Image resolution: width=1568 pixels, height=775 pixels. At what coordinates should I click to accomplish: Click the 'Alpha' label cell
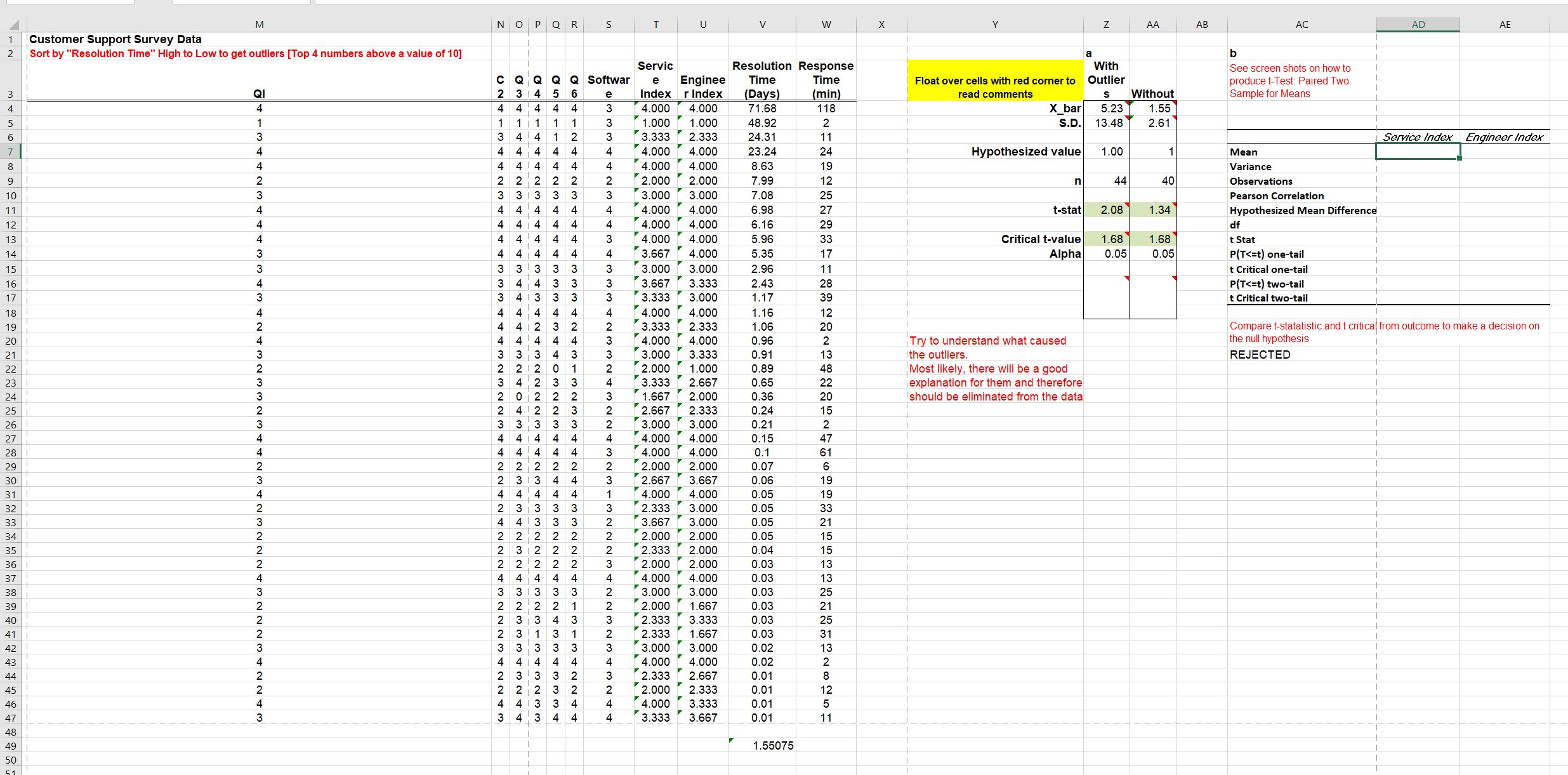click(x=1065, y=254)
